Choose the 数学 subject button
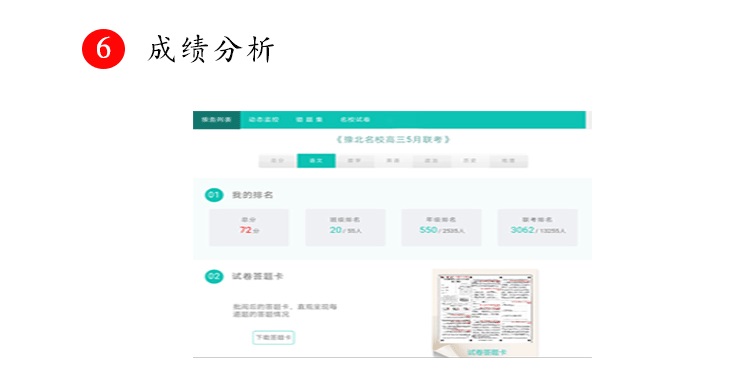 tap(354, 161)
